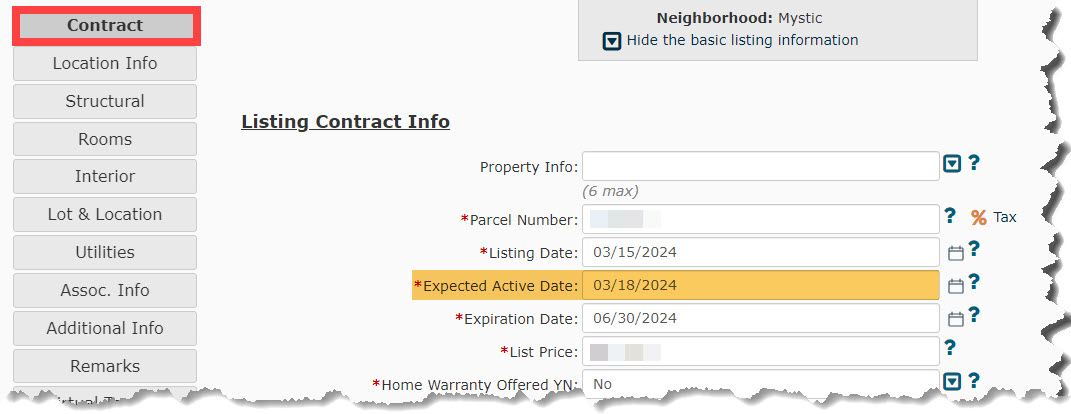Switch to the Structural tab

pyautogui.click(x=105, y=101)
